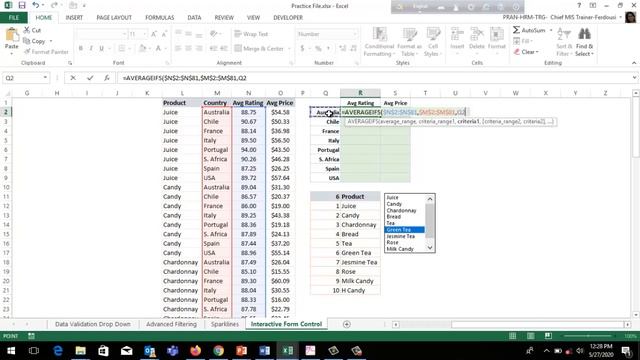Click the Copy command

coord(34,41)
